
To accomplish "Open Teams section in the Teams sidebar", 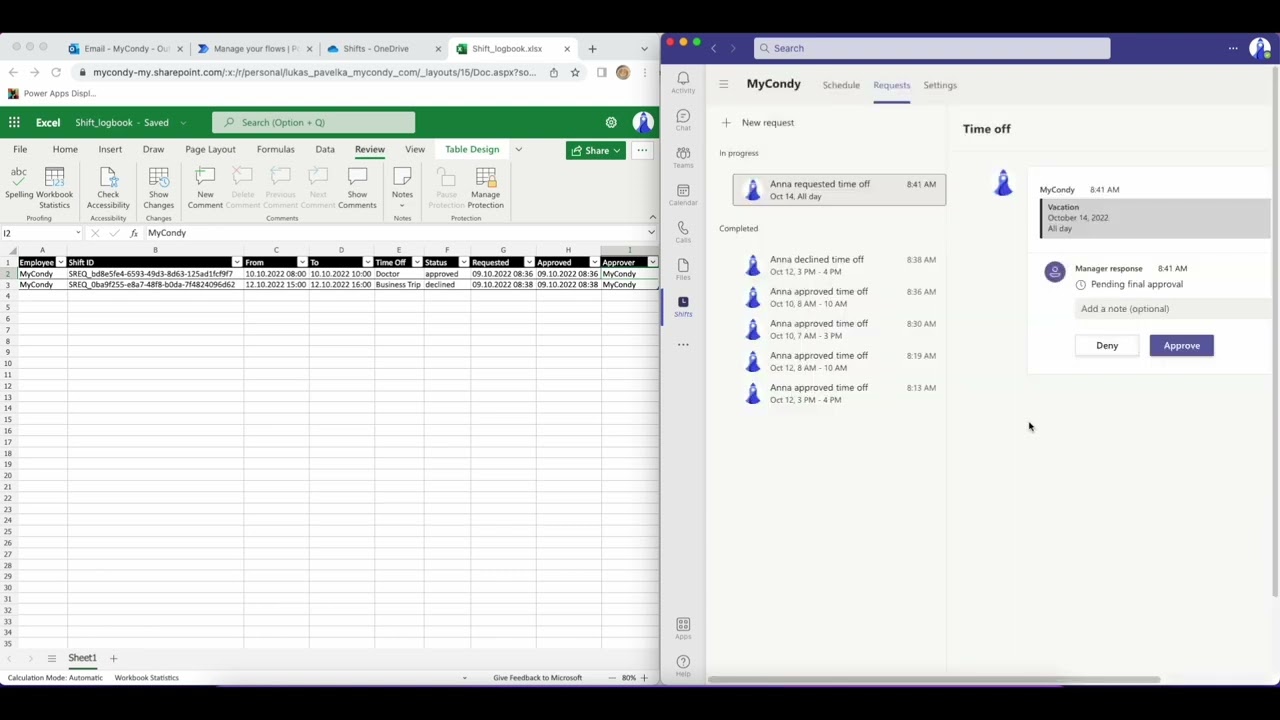I will coord(683,157).
